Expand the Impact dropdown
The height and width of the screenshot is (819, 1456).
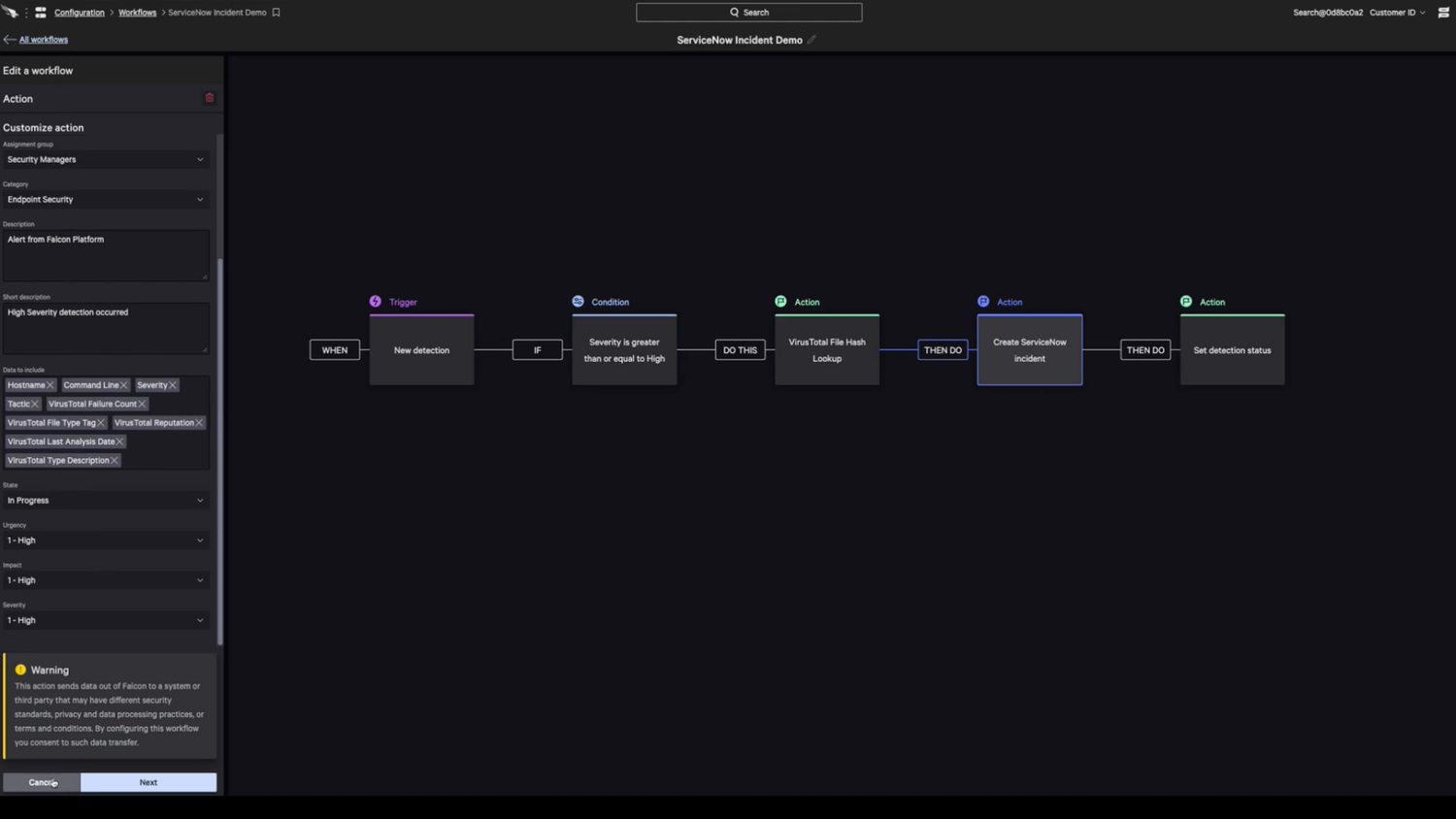pyautogui.click(x=106, y=580)
